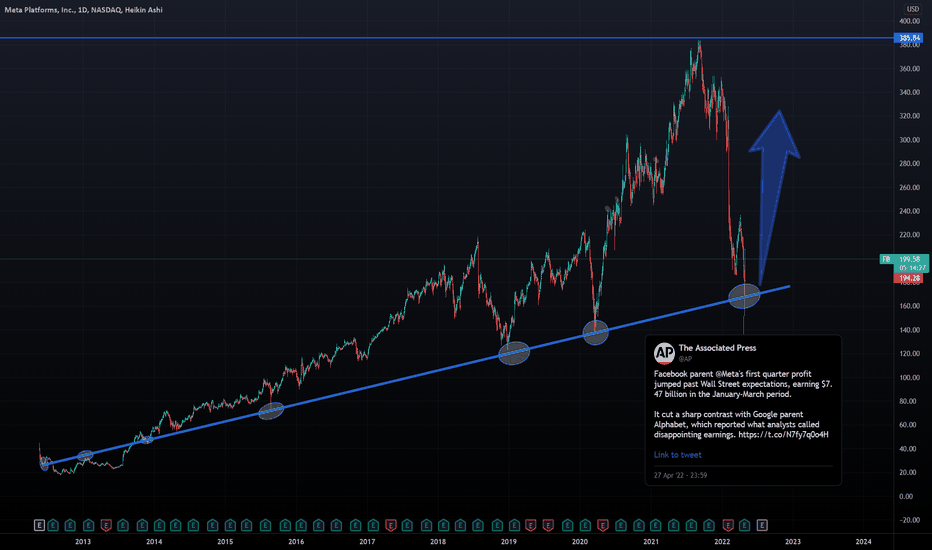The image size is (932, 550).
Task: Click 'The Associated Press' account name
Action: click(717, 348)
